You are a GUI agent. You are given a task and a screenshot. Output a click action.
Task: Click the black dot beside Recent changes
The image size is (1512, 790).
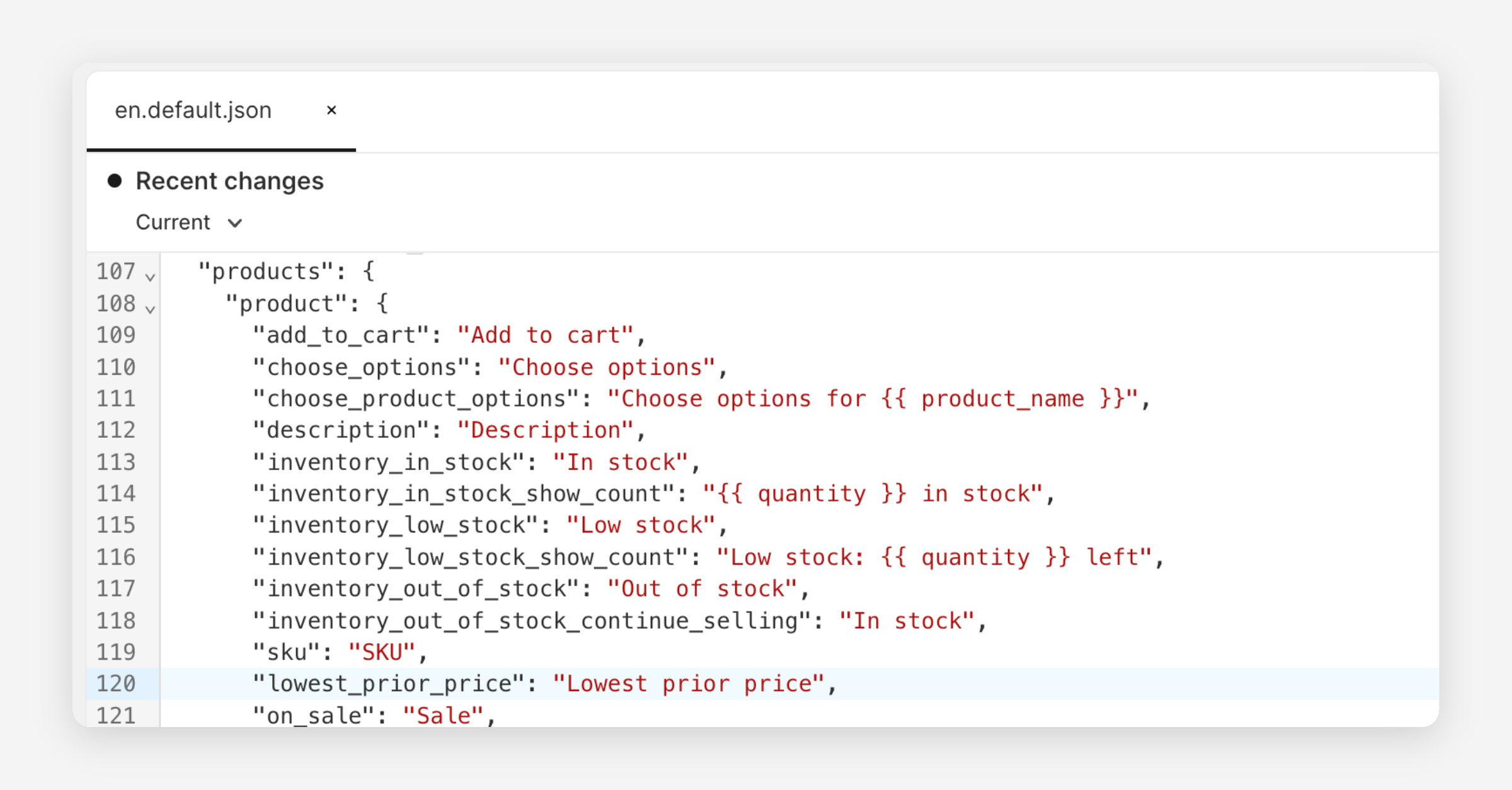click(115, 181)
